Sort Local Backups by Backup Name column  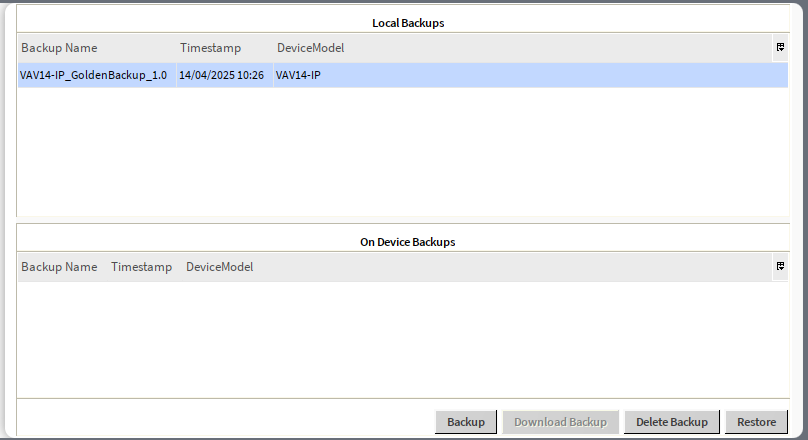59,48
